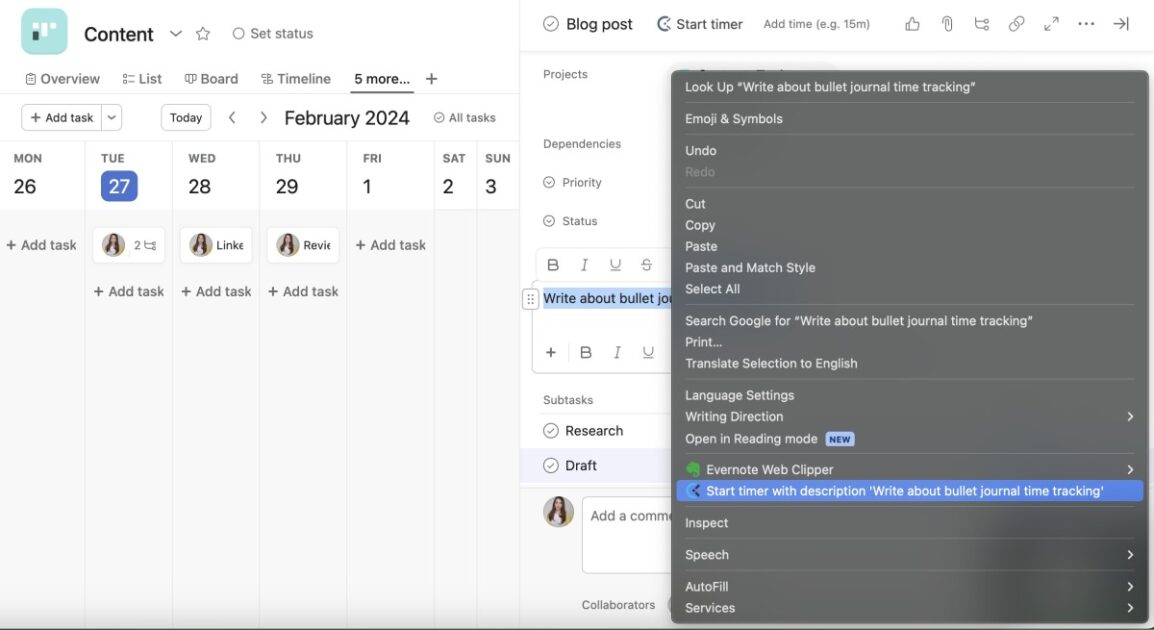Screen dimensions: 1154x630
Task: Switch to the Board tab
Action: tap(211, 77)
